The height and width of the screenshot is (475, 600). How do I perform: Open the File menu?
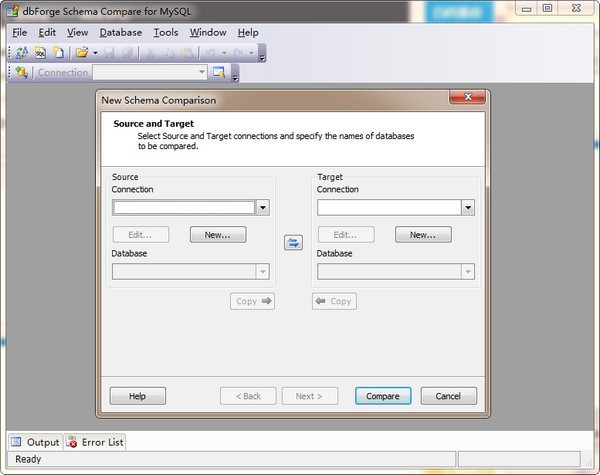(x=20, y=33)
